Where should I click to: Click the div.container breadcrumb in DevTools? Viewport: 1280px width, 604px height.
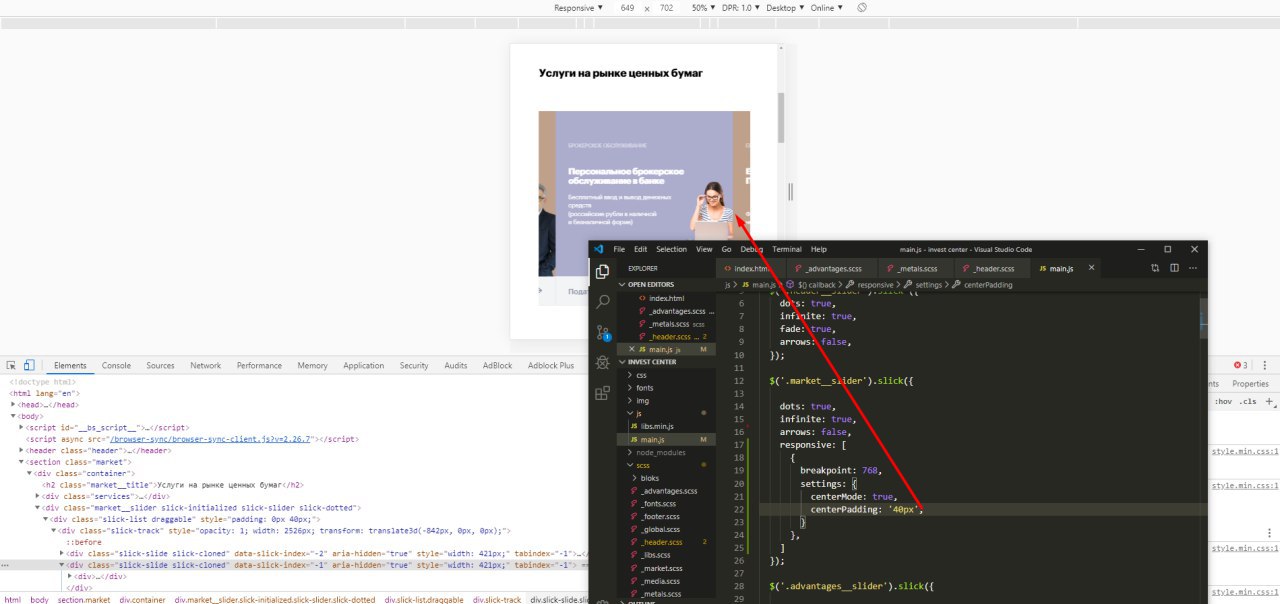pos(141,600)
